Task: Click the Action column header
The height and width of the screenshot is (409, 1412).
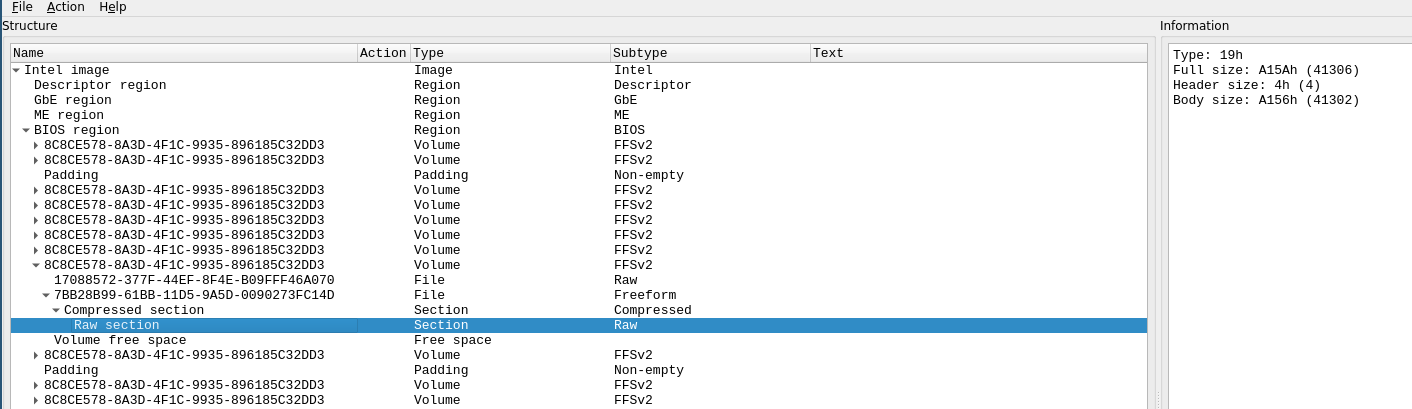Action: point(384,53)
